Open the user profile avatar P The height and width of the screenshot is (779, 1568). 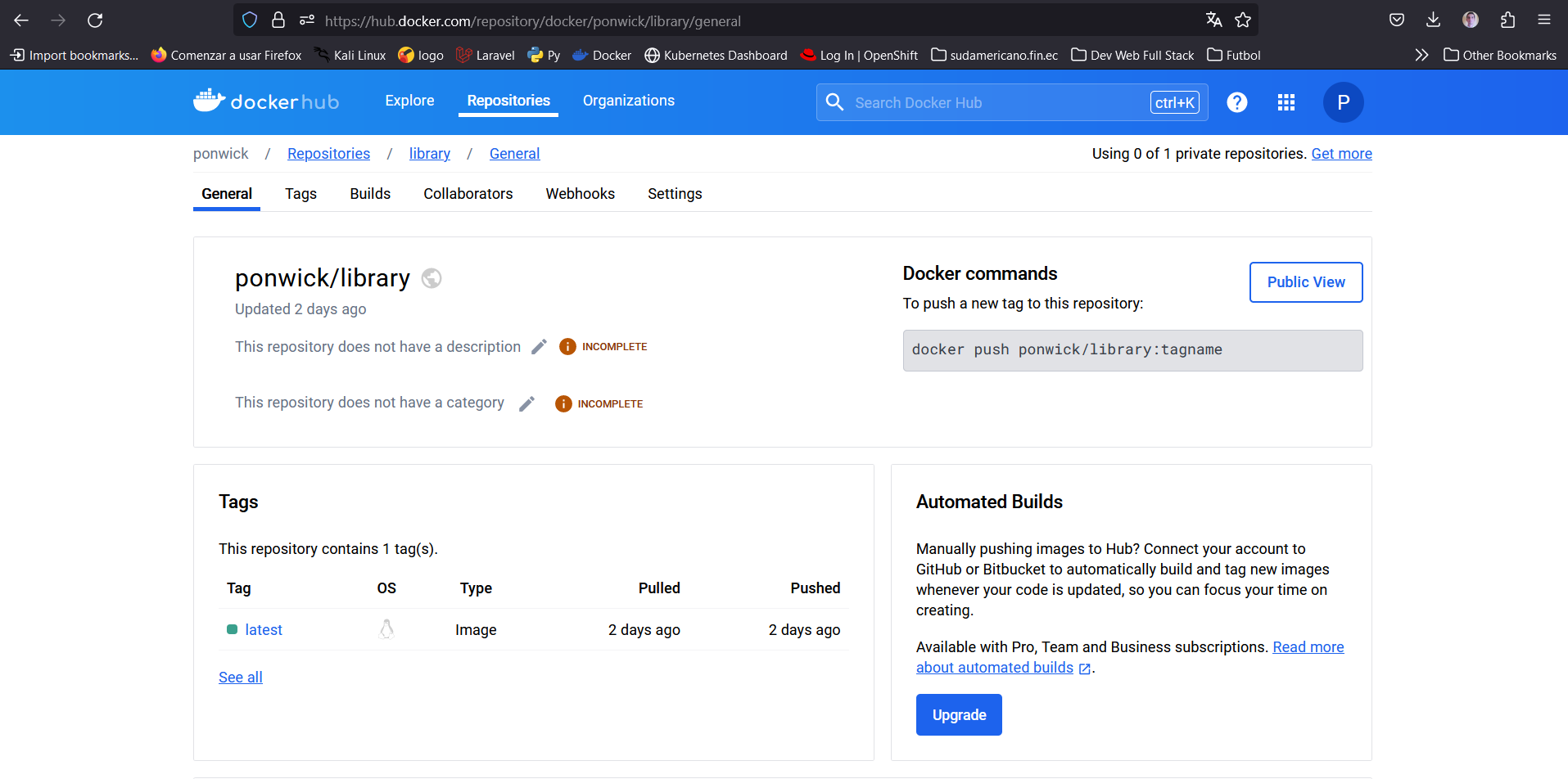[x=1343, y=102]
